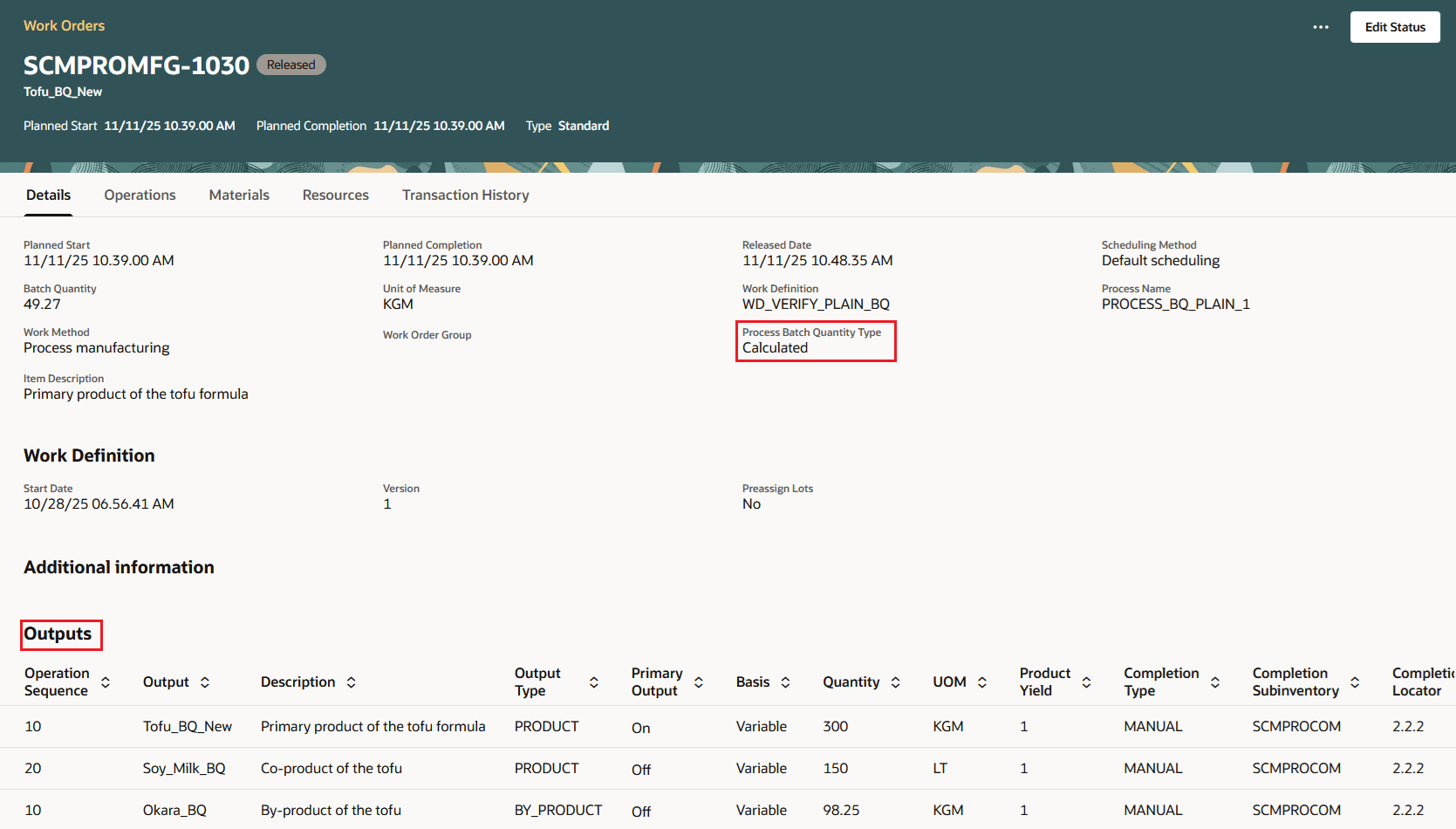Open sort options on Output Type column
The height and width of the screenshot is (829, 1456).
point(593,682)
